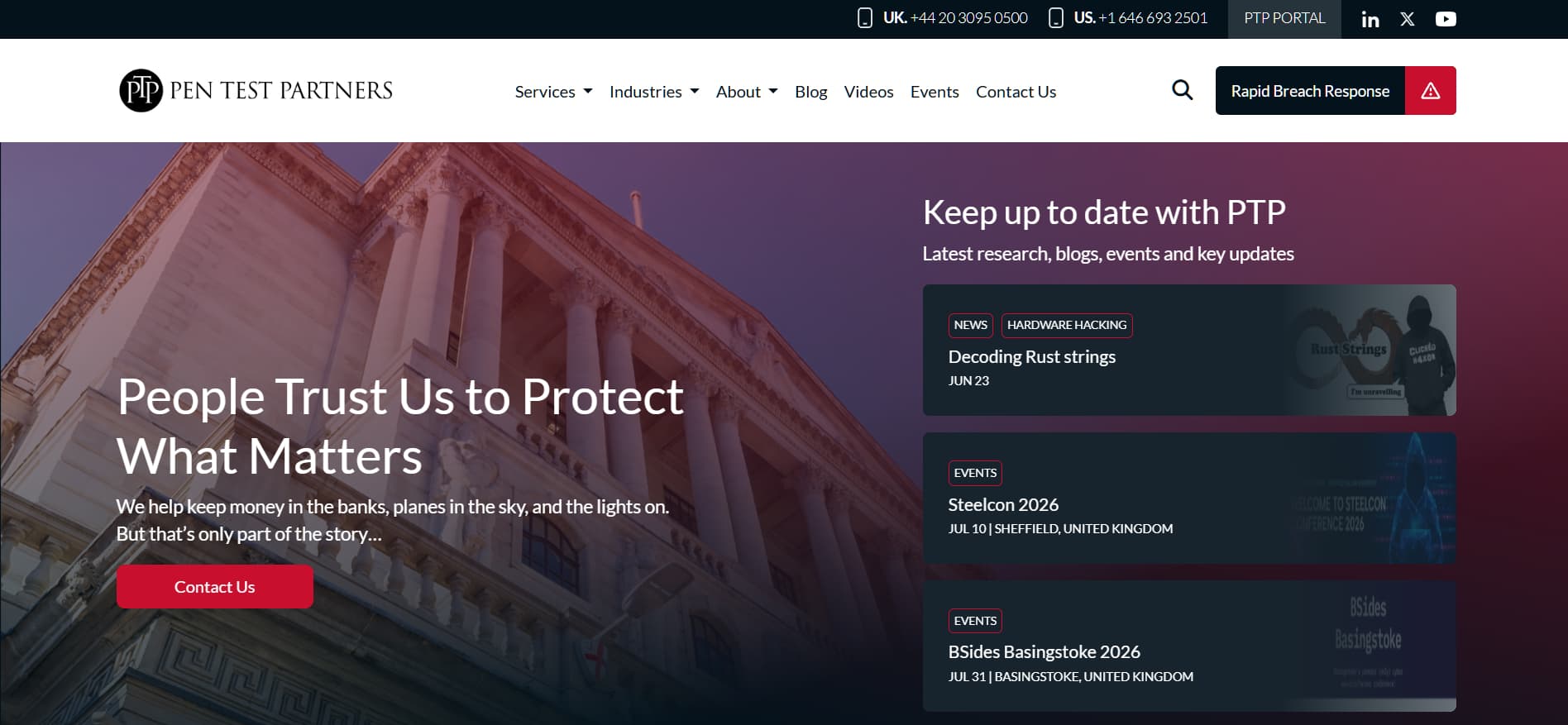The height and width of the screenshot is (725, 1568).
Task: Click the JUN 23 date text
Action: point(968,380)
